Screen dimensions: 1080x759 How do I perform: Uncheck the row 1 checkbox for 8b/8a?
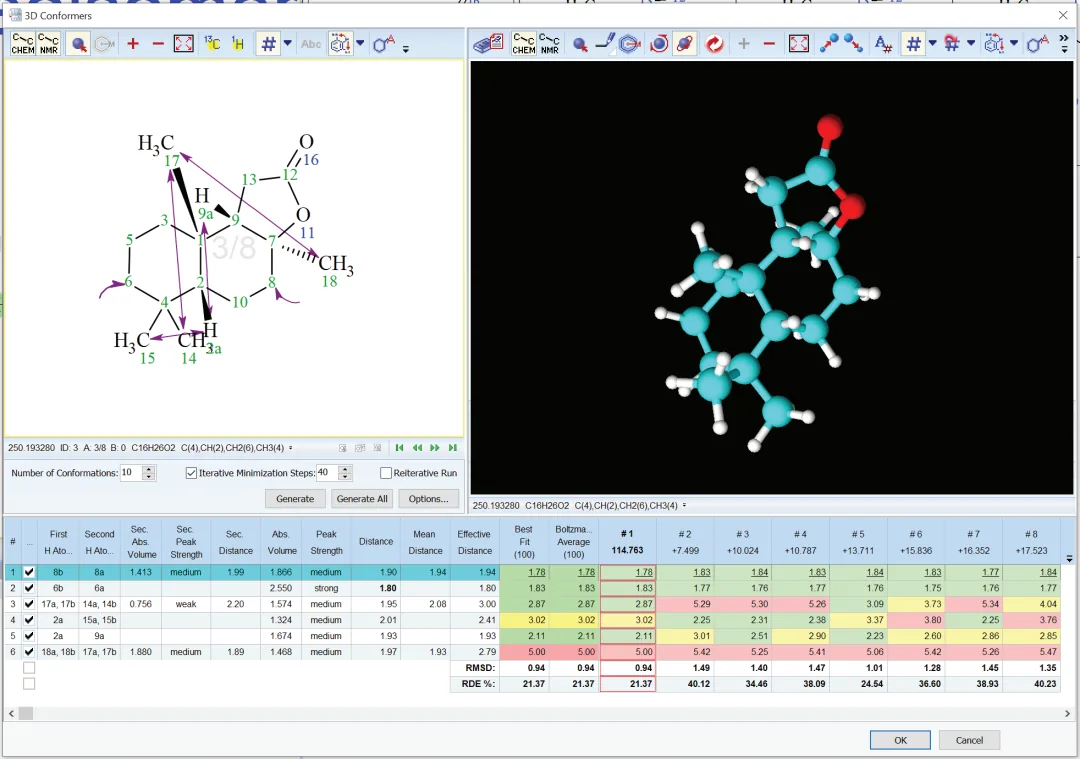click(x=29, y=572)
